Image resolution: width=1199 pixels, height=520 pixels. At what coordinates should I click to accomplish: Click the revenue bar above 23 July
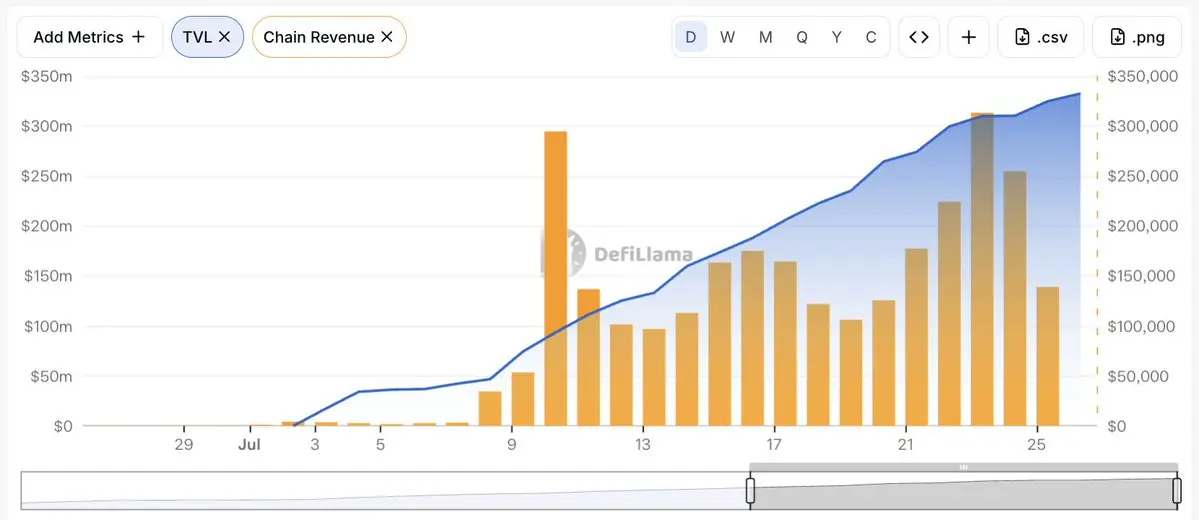[x=983, y=269]
